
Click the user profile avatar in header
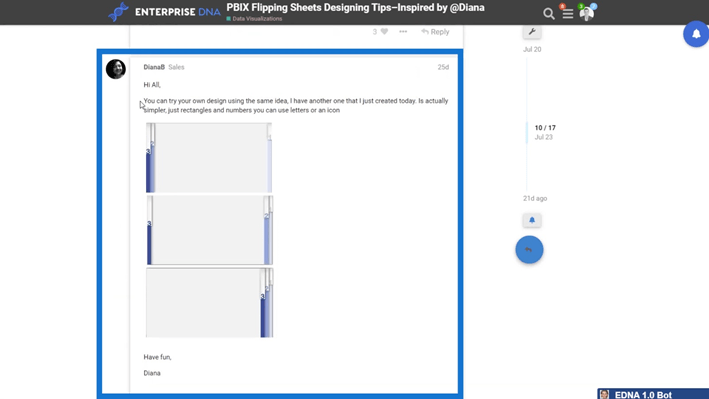pyautogui.click(x=586, y=14)
